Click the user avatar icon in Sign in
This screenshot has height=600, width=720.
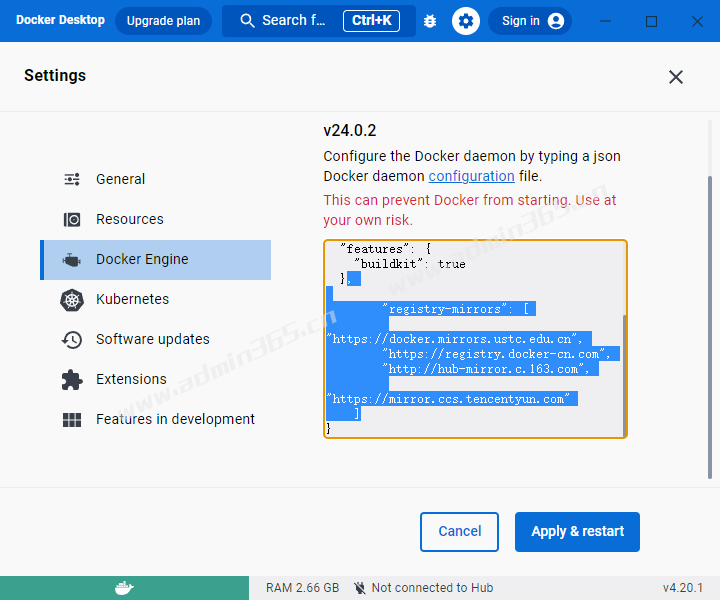point(556,21)
